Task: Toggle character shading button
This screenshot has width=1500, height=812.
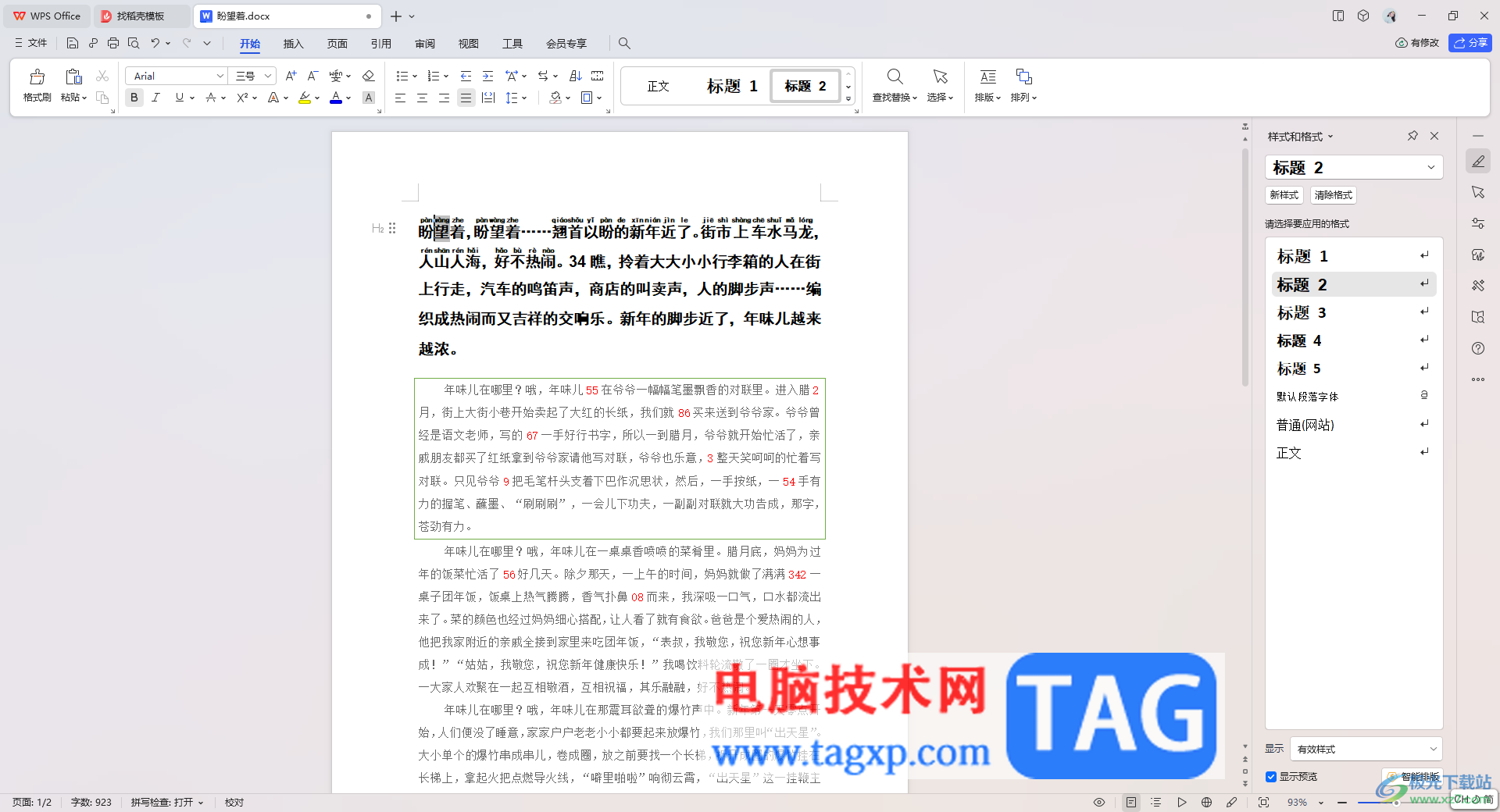Action: coord(369,98)
